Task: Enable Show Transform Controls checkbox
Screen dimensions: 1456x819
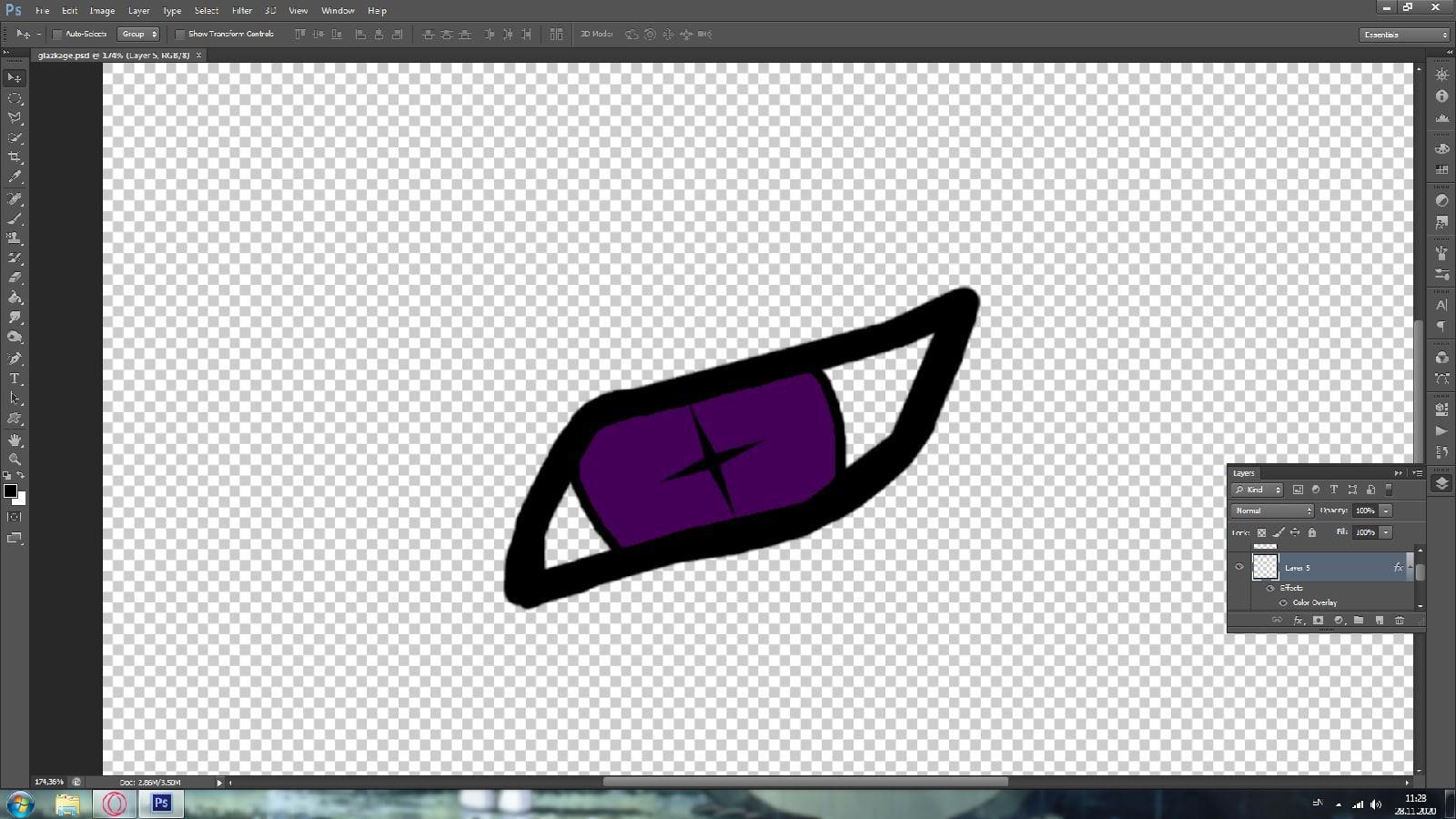Action: tap(180, 35)
